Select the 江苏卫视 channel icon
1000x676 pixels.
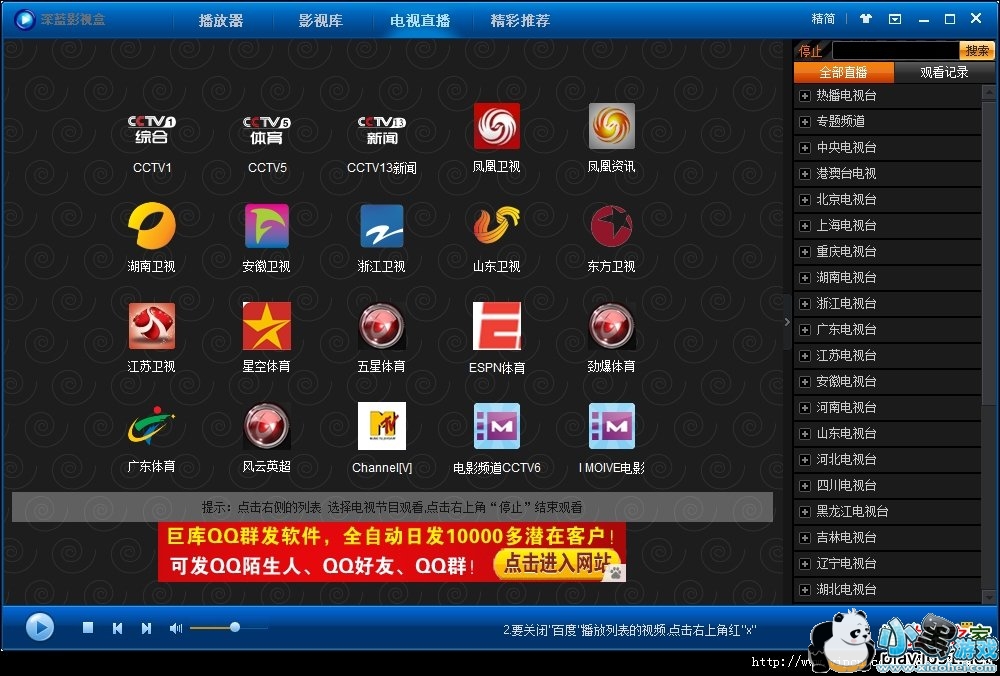pos(152,326)
